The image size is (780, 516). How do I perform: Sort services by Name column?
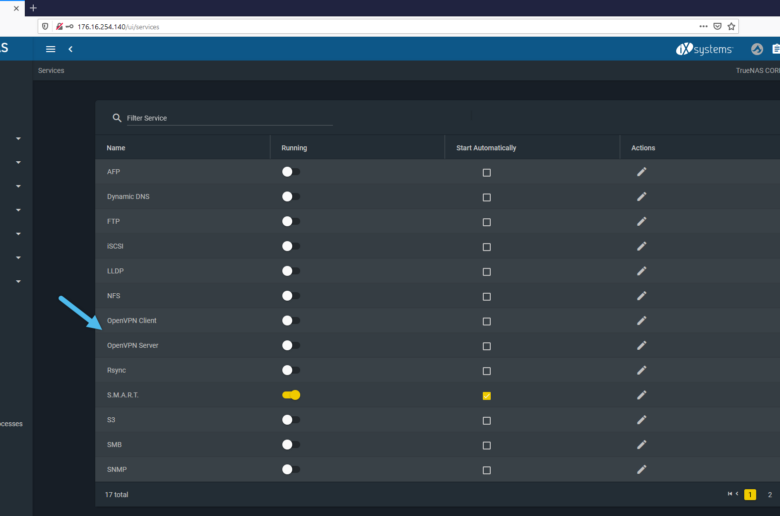point(116,148)
